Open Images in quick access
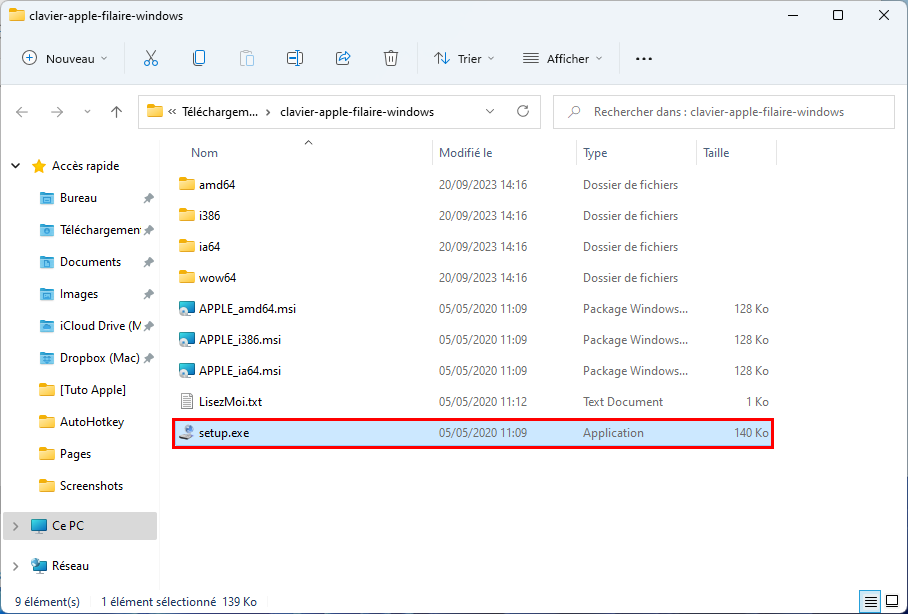This screenshot has height=614, width=908. coord(79,294)
